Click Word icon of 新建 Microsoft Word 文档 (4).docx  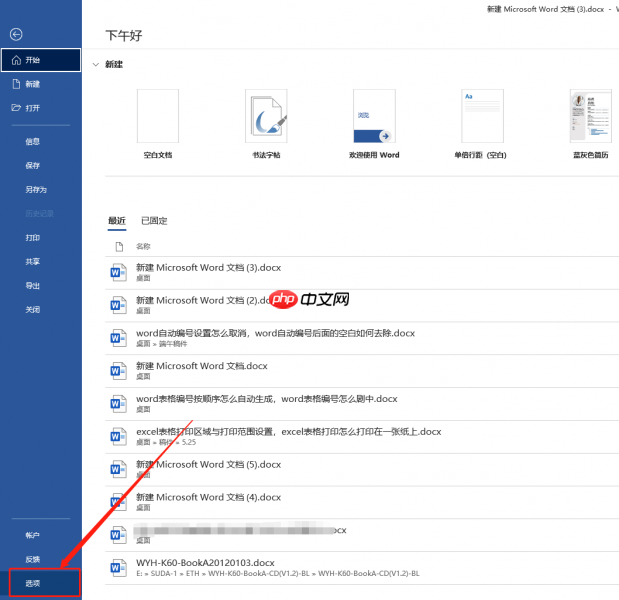coord(118,502)
